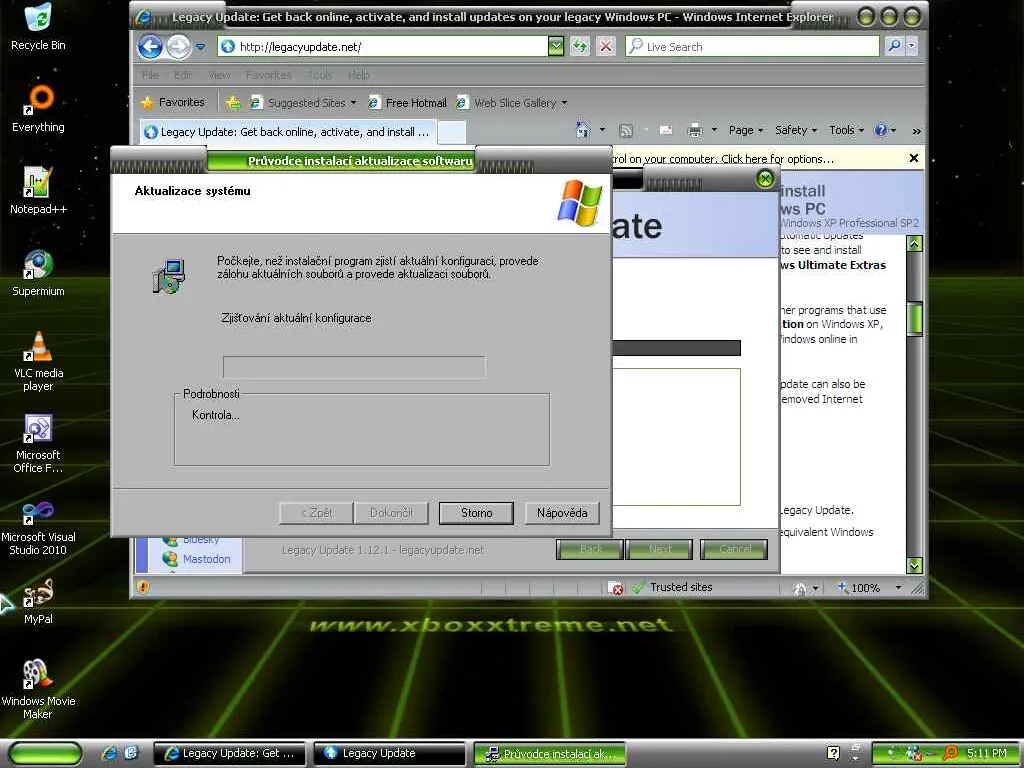Launch the Everything search icon

[x=38, y=109]
